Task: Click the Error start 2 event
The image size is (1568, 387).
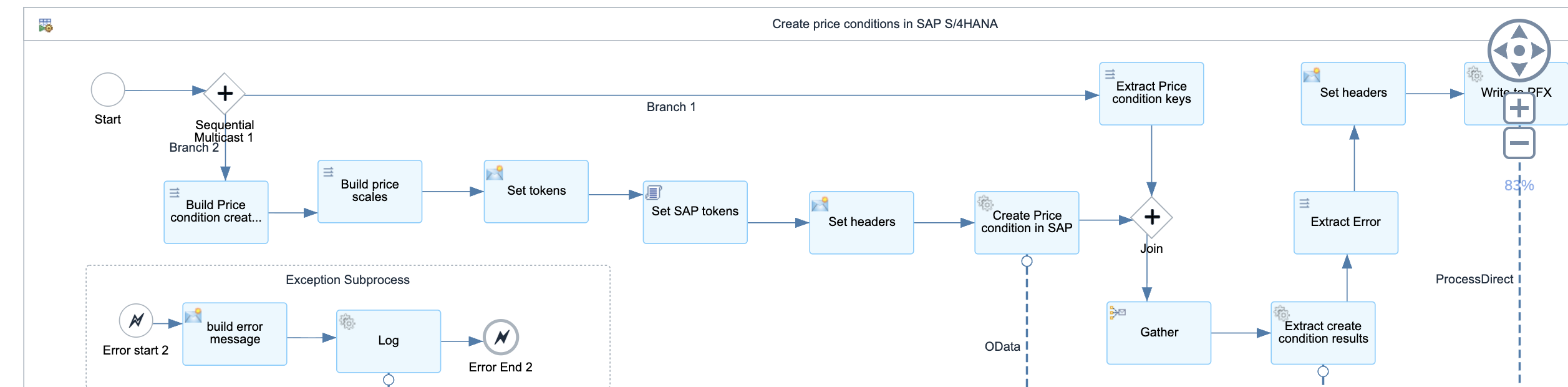Action: [136, 321]
